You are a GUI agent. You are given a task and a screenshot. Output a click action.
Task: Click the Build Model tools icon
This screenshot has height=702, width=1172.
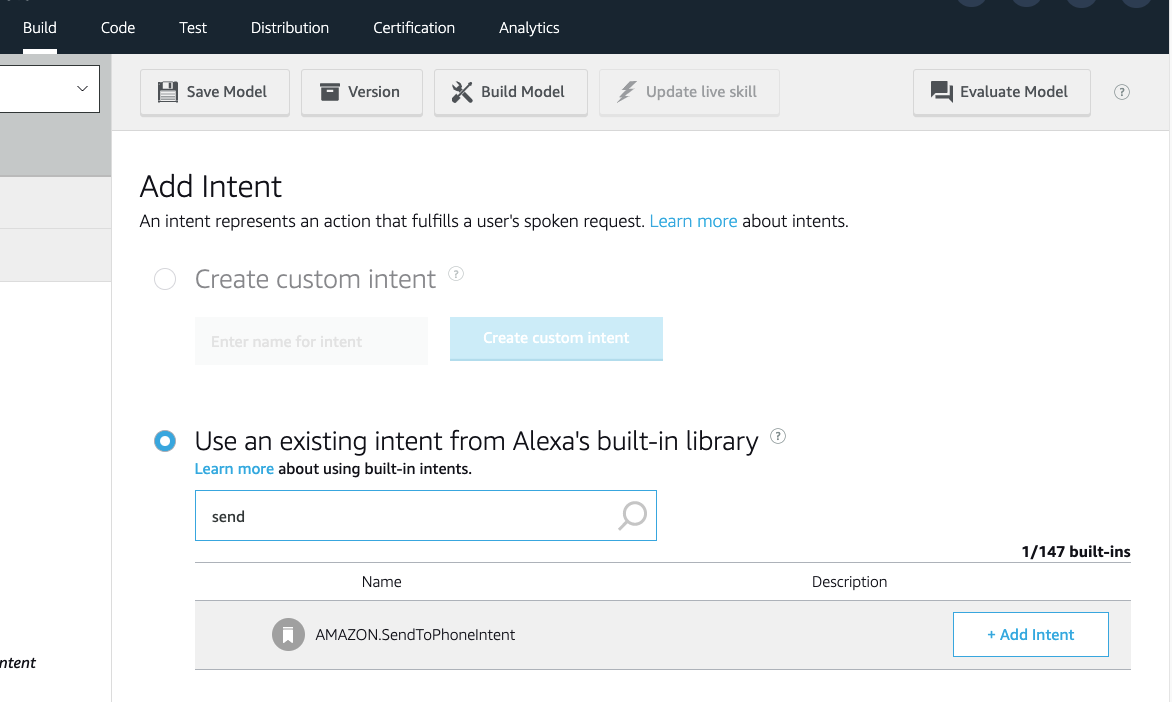click(461, 92)
